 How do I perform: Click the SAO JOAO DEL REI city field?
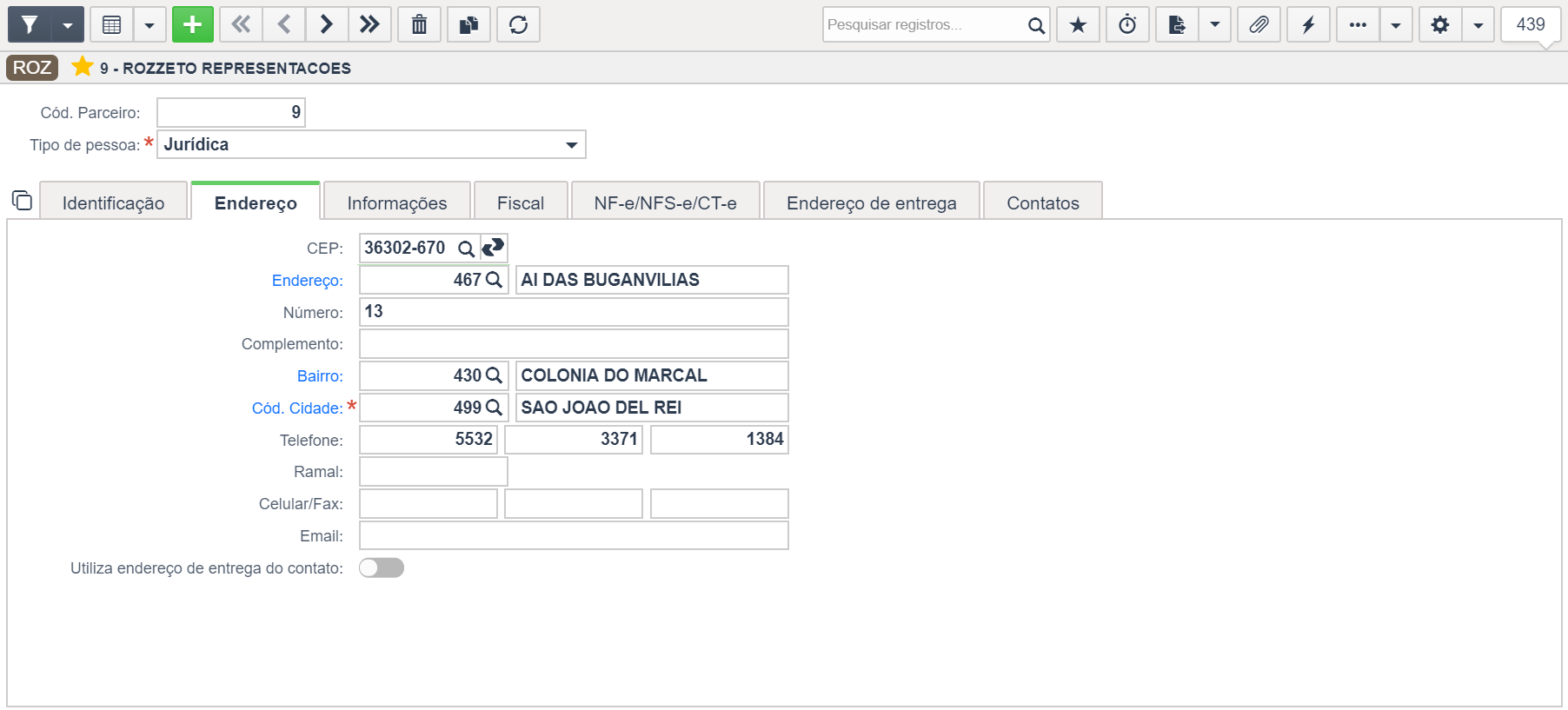click(652, 408)
